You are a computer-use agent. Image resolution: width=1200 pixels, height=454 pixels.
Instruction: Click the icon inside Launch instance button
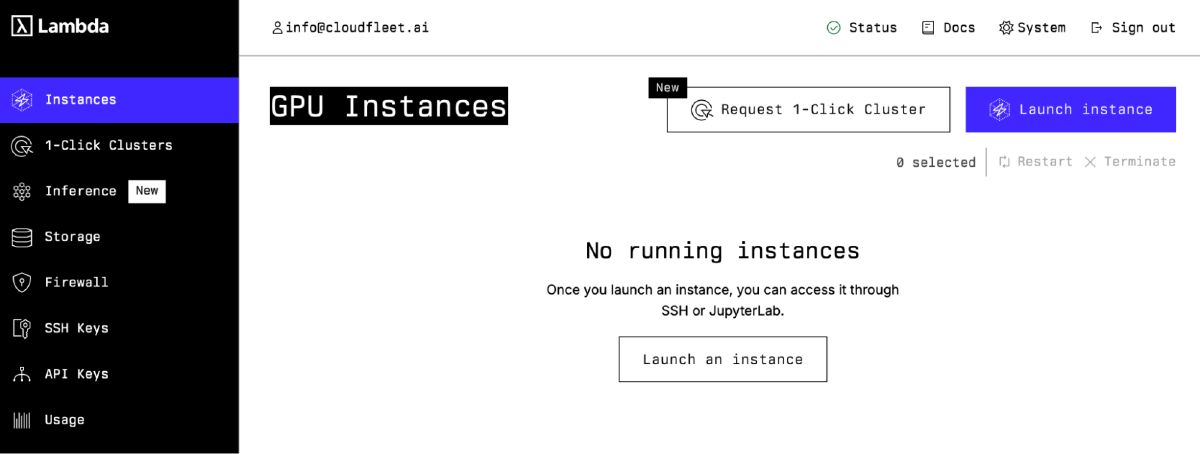tap(999, 110)
